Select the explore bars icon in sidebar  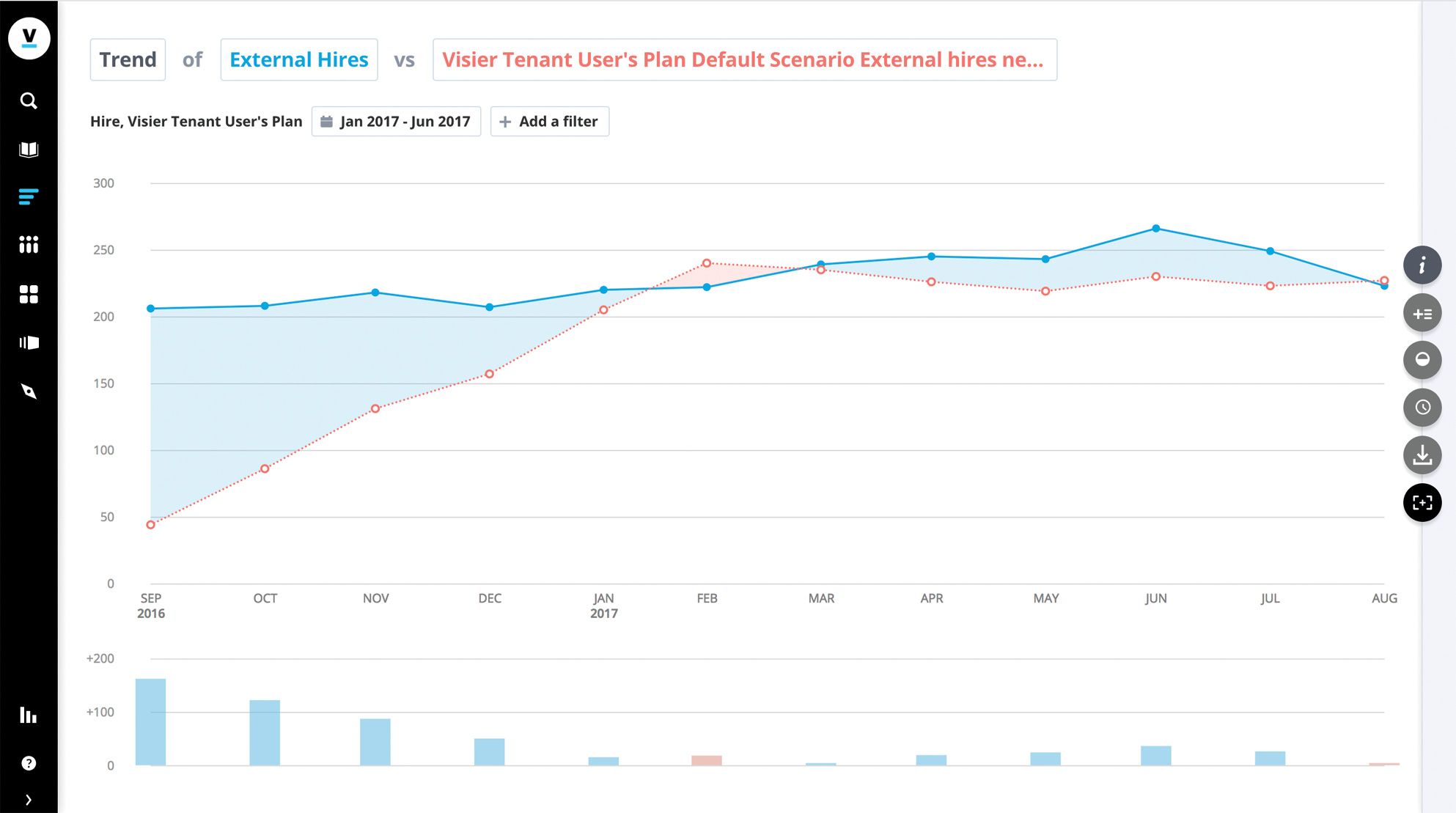pyautogui.click(x=29, y=196)
